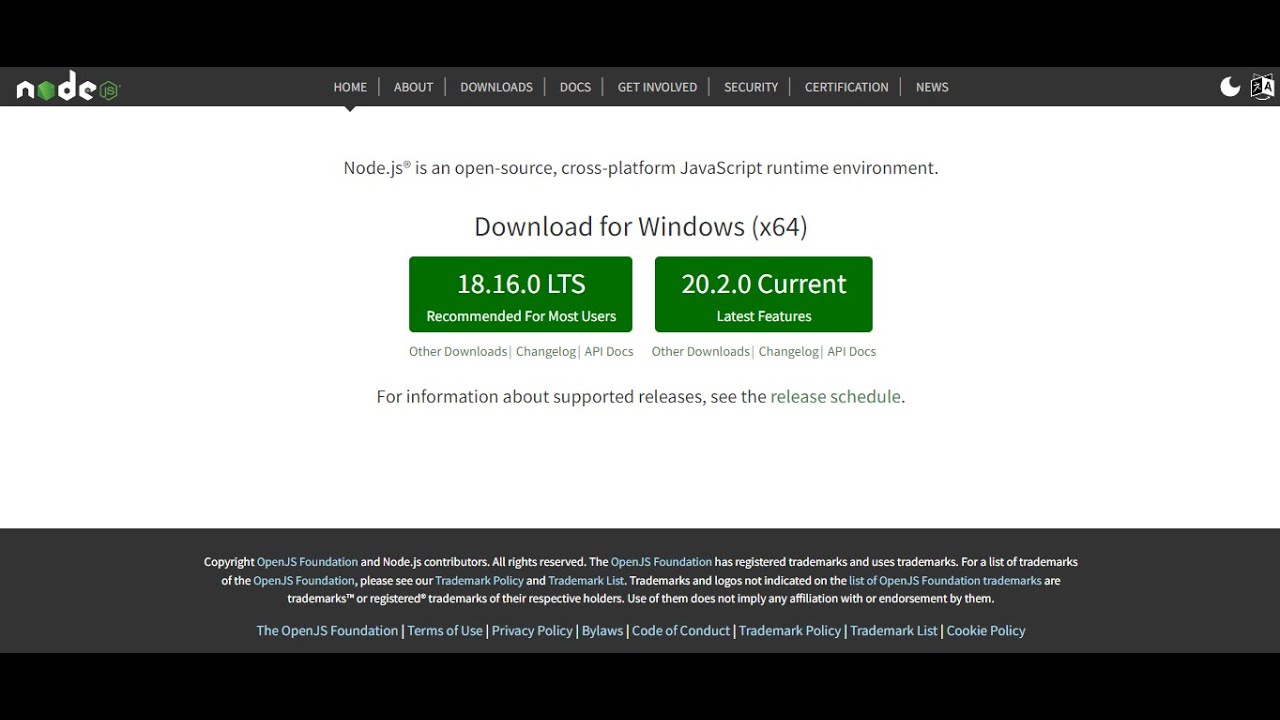Open the SECURITY nav item
Screen dimensions: 1280x720
click(751, 87)
